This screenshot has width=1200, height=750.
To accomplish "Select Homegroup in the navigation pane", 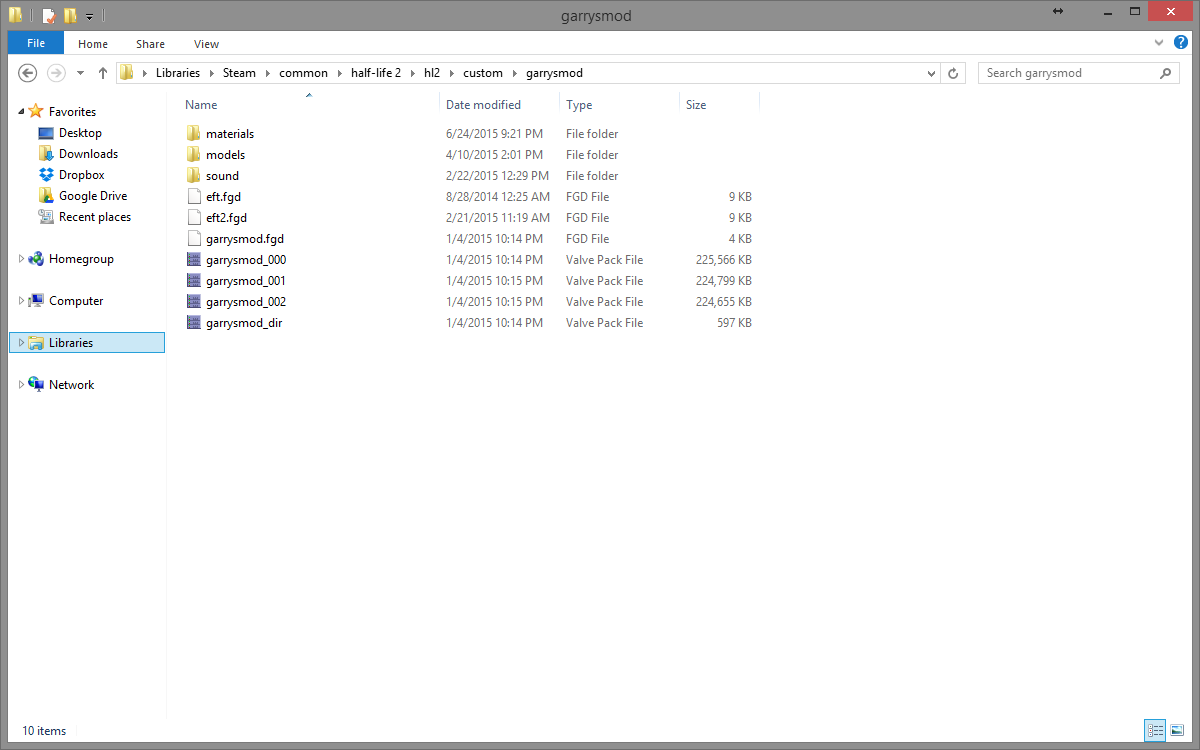I will tap(81, 259).
